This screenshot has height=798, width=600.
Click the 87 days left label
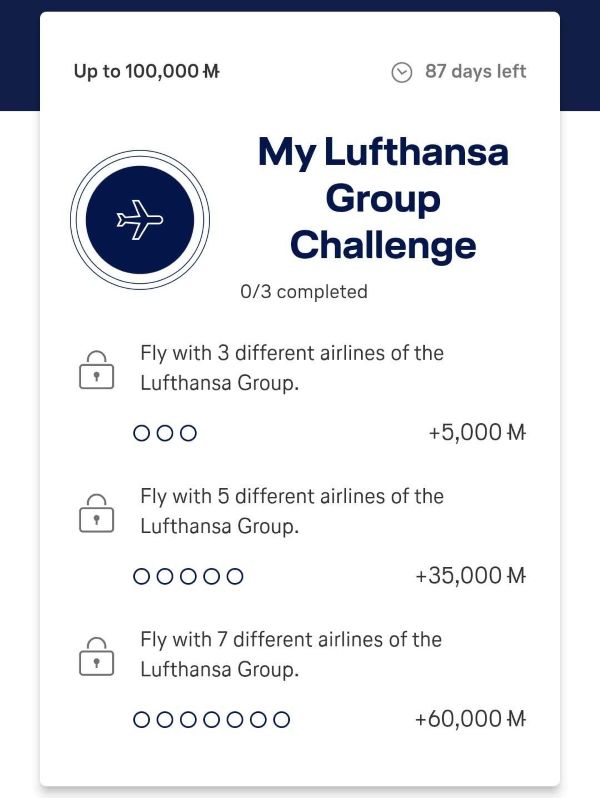[x=475, y=72]
